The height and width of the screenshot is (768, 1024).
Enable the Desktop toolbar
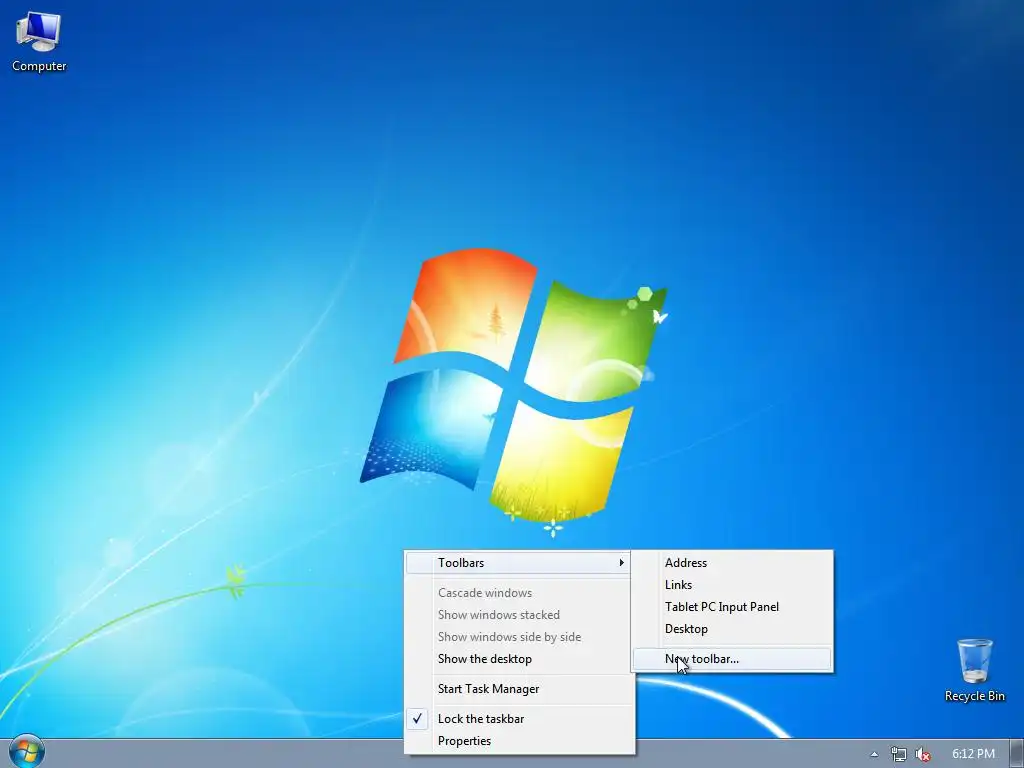(732, 629)
